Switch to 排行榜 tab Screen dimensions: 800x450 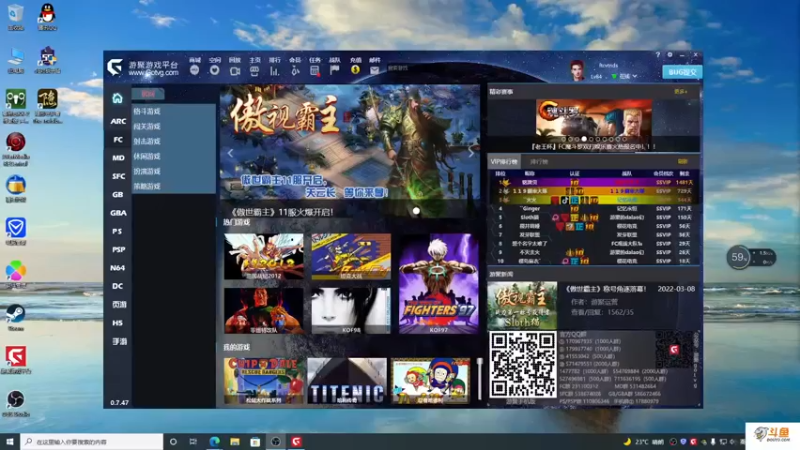click(539, 162)
